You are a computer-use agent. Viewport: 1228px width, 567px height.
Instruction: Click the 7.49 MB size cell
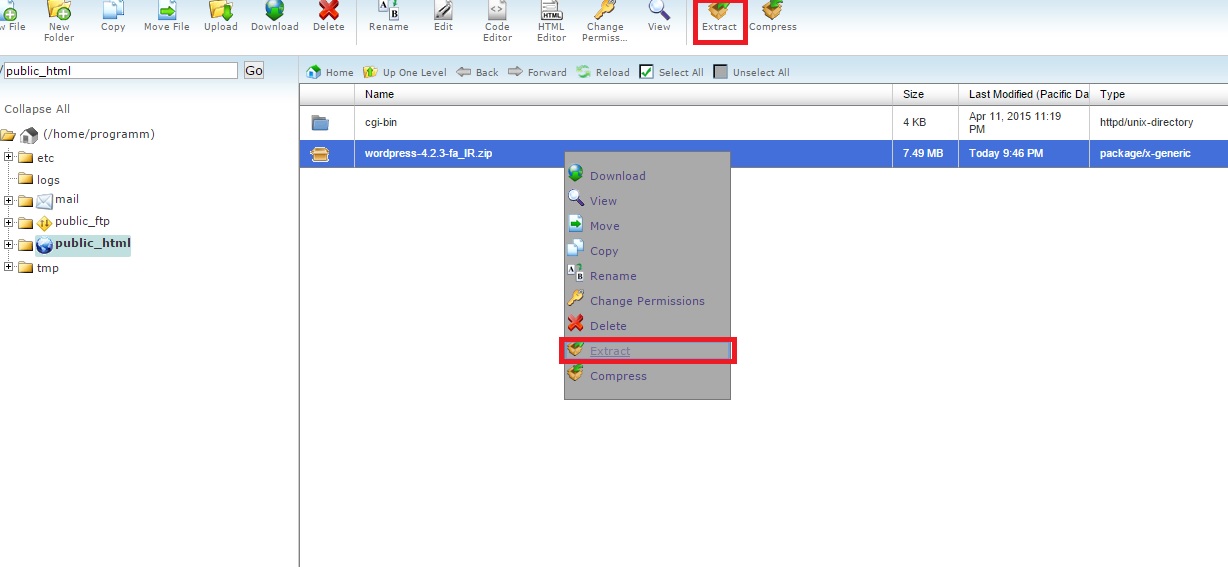tap(926, 154)
